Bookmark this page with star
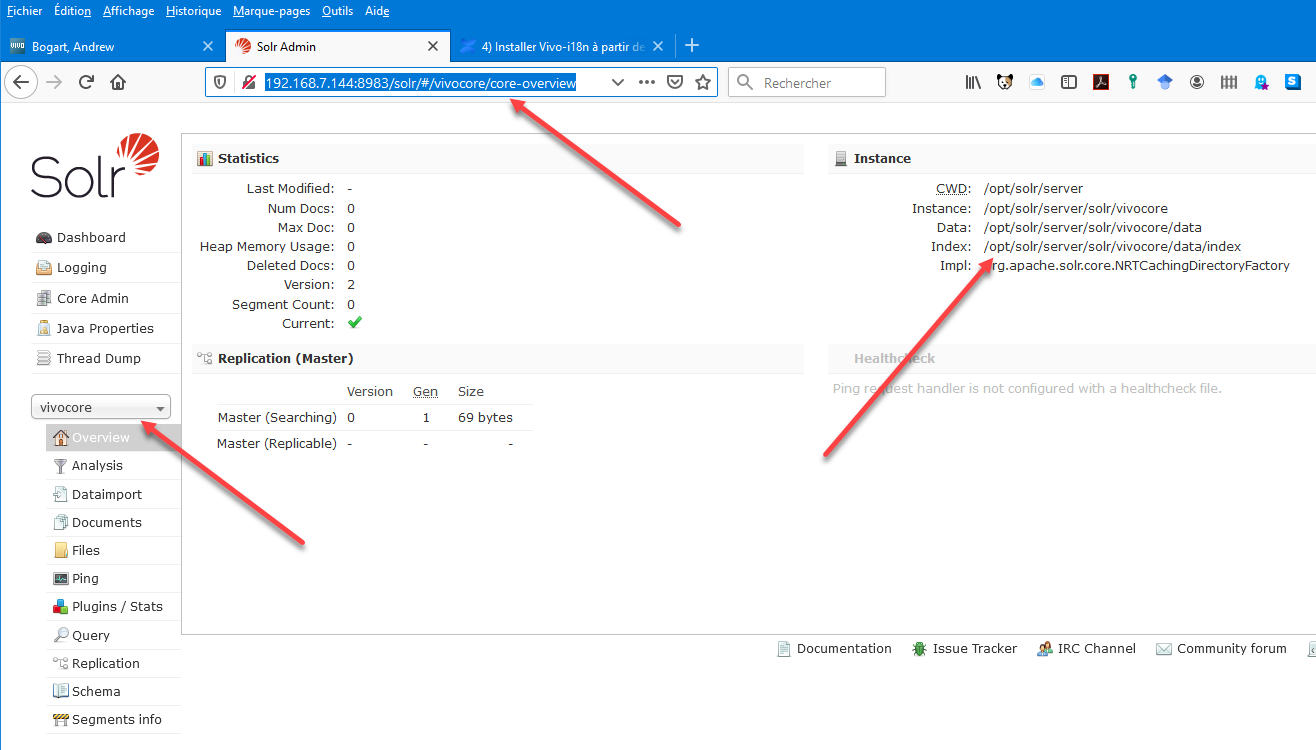The image size is (1316, 750). (703, 82)
